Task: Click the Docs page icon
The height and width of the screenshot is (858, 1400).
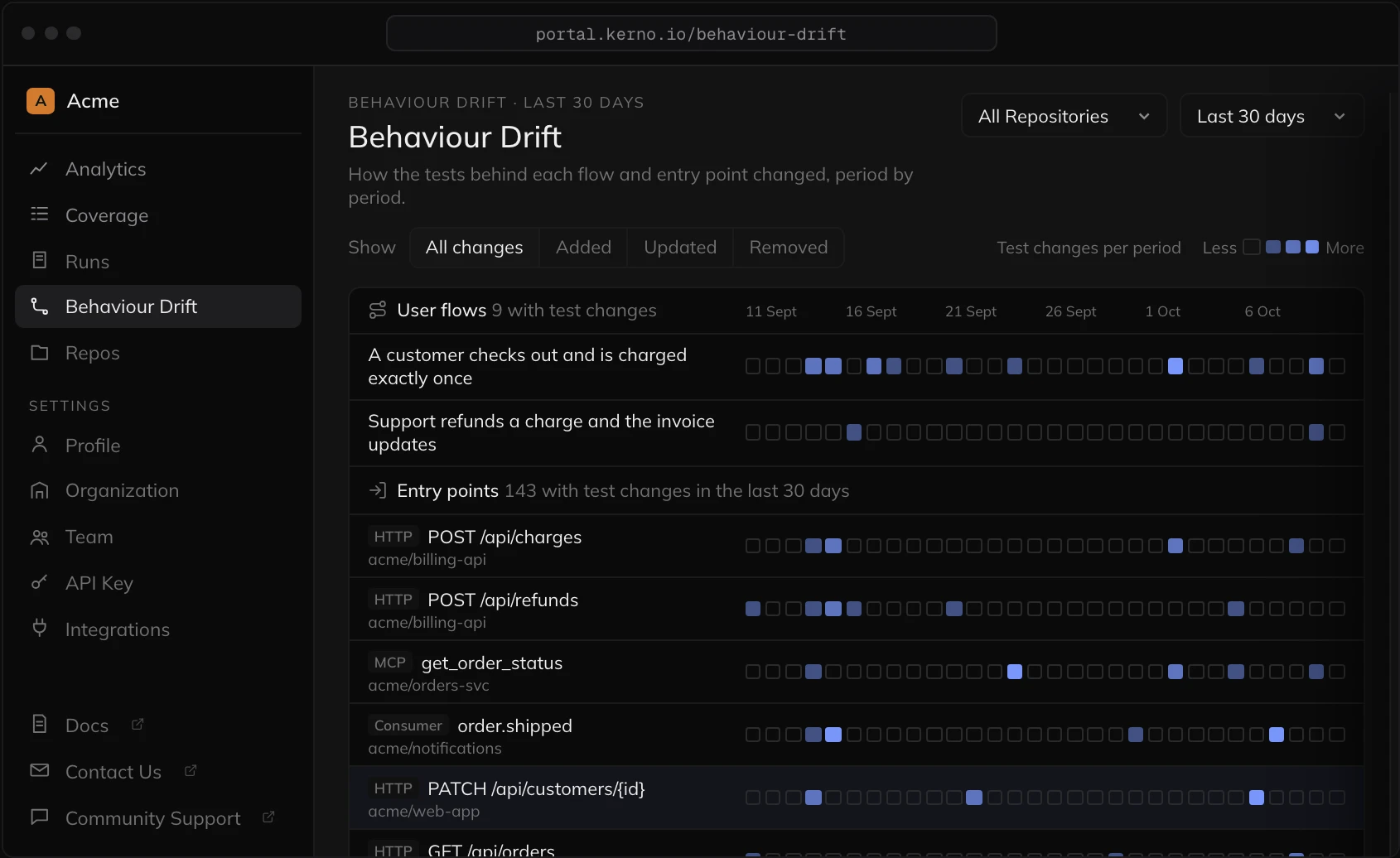Action: pos(39,724)
